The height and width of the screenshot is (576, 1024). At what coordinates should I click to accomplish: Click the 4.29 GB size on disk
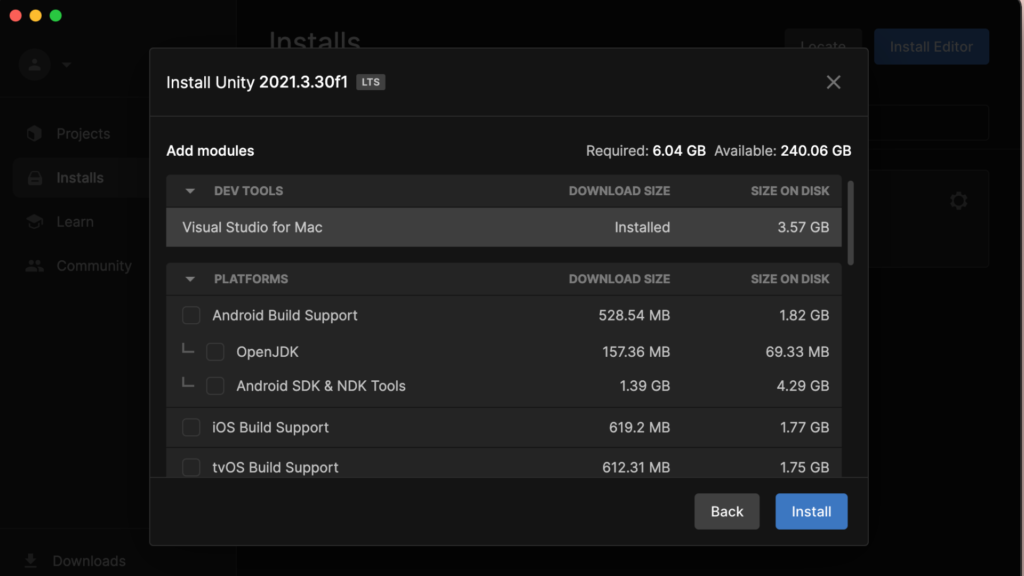click(803, 386)
